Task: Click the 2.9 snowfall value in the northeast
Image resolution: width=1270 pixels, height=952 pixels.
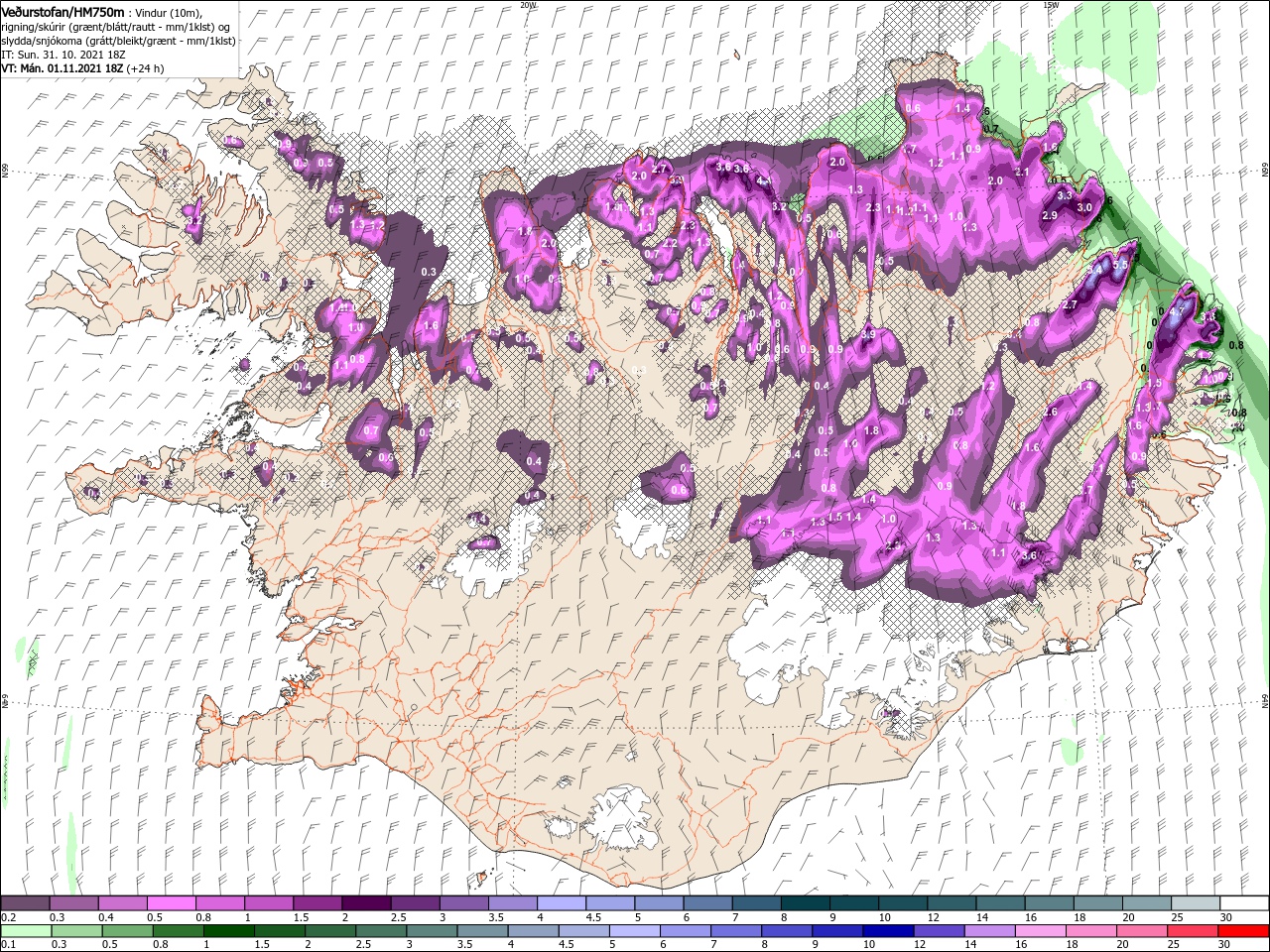Action: click(1050, 216)
